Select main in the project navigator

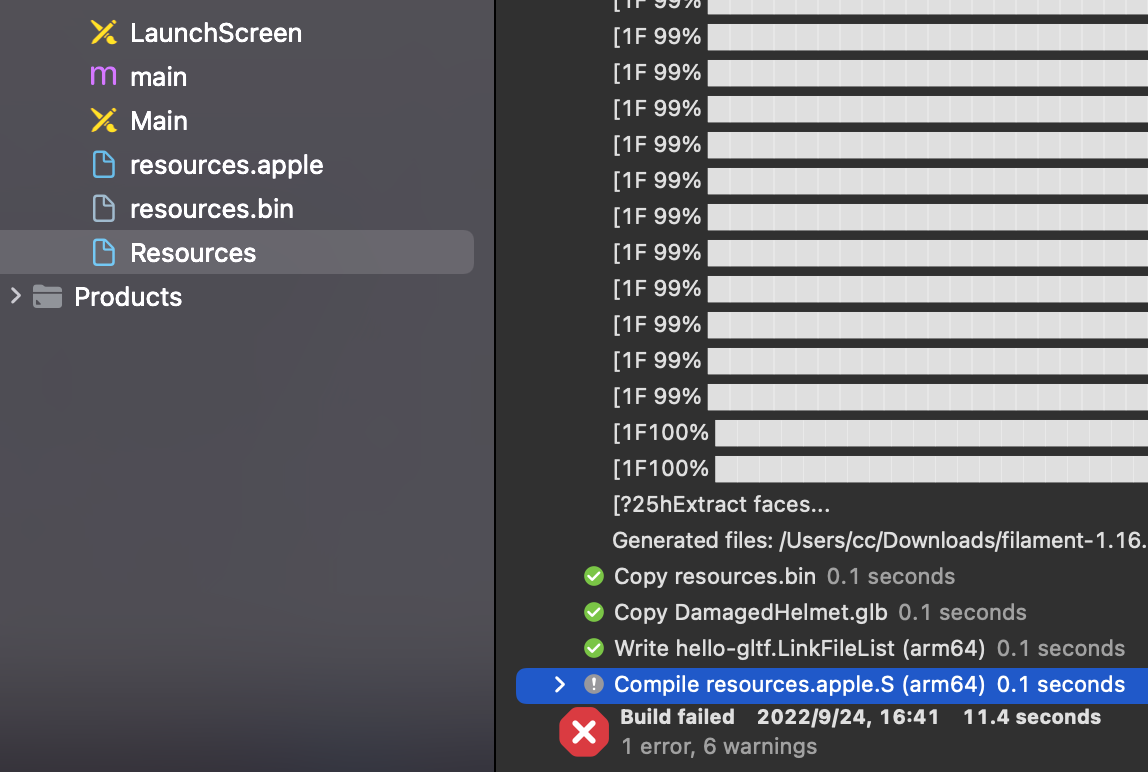pyautogui.click(x=157, y=76)
